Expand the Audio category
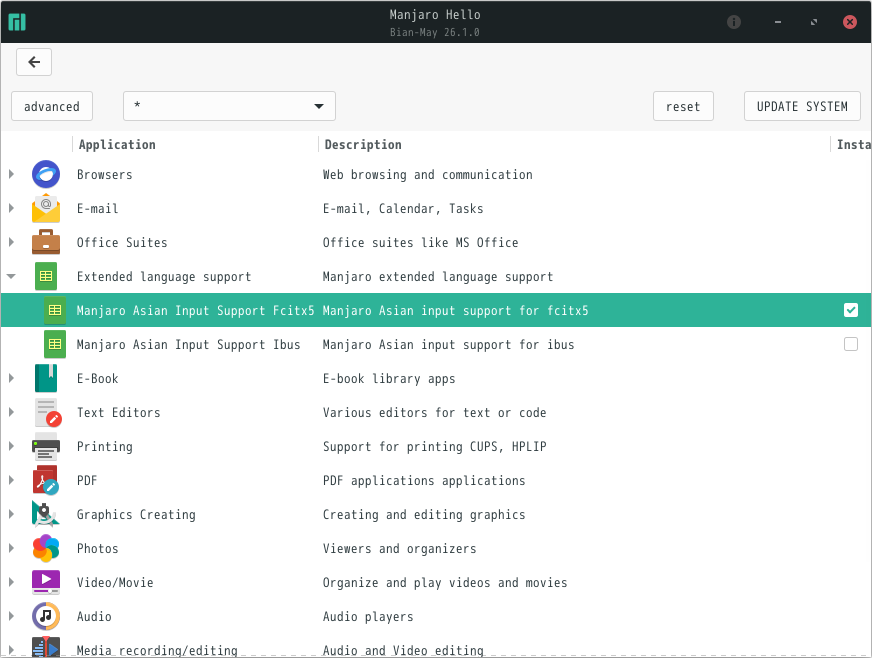This screenshot has width=872, height=658. pos(11,616)
